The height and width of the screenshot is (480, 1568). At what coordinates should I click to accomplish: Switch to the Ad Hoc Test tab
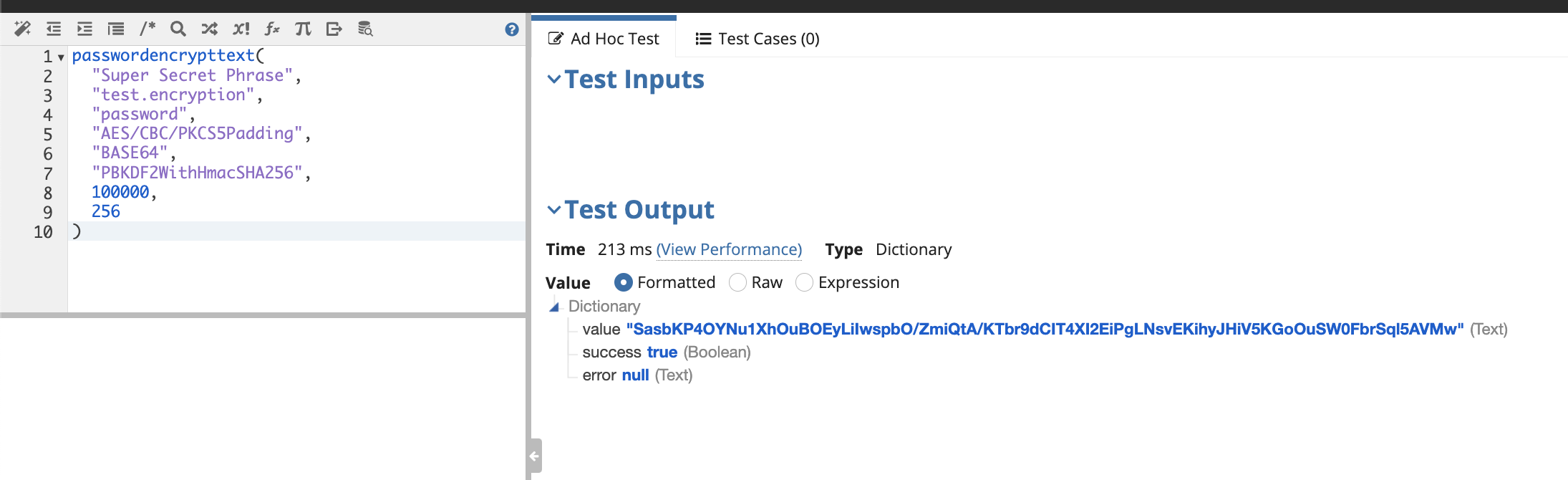[604, 39]
